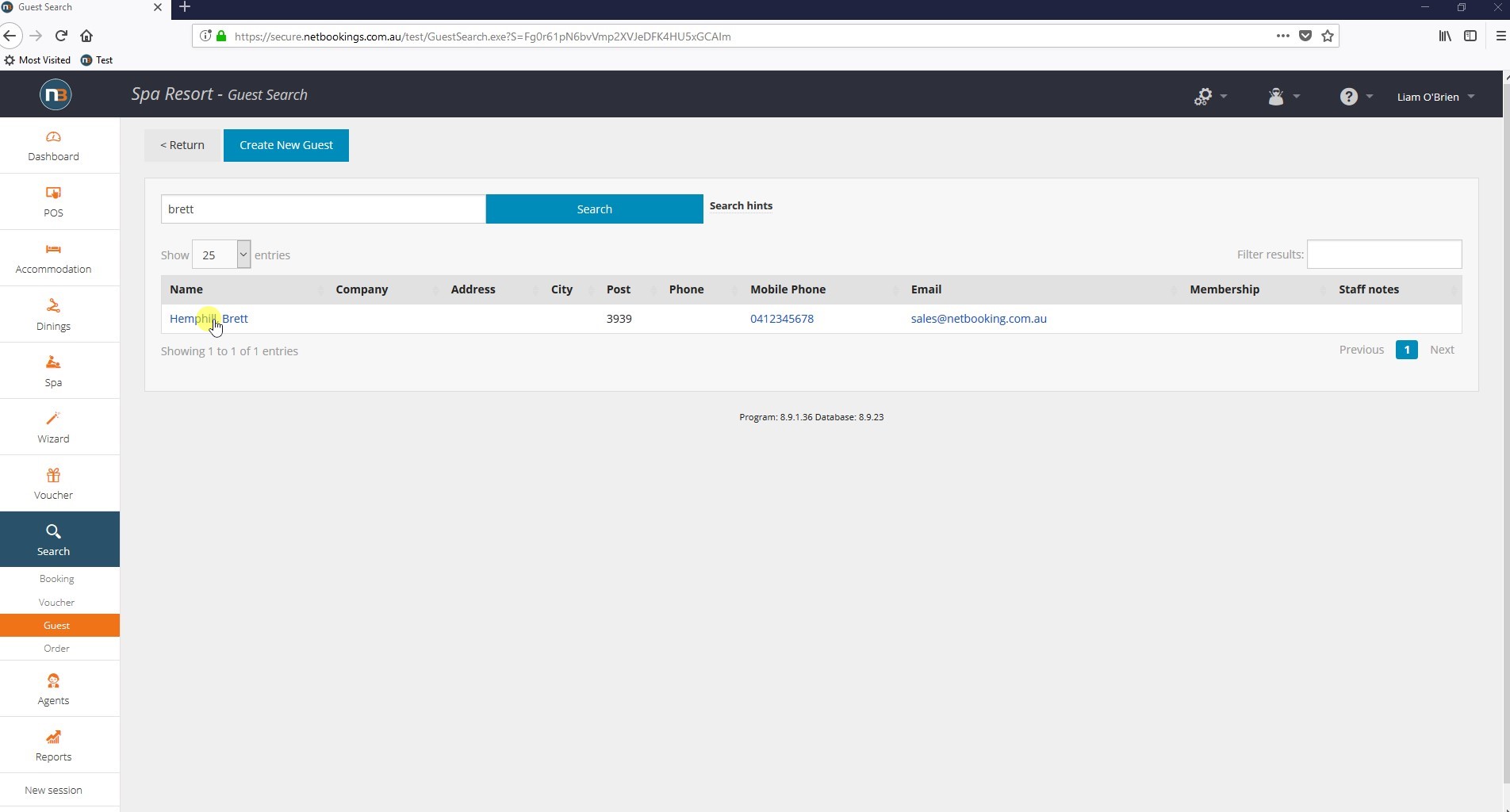Open the Spa sidebar icon

[x=53, y=362]
